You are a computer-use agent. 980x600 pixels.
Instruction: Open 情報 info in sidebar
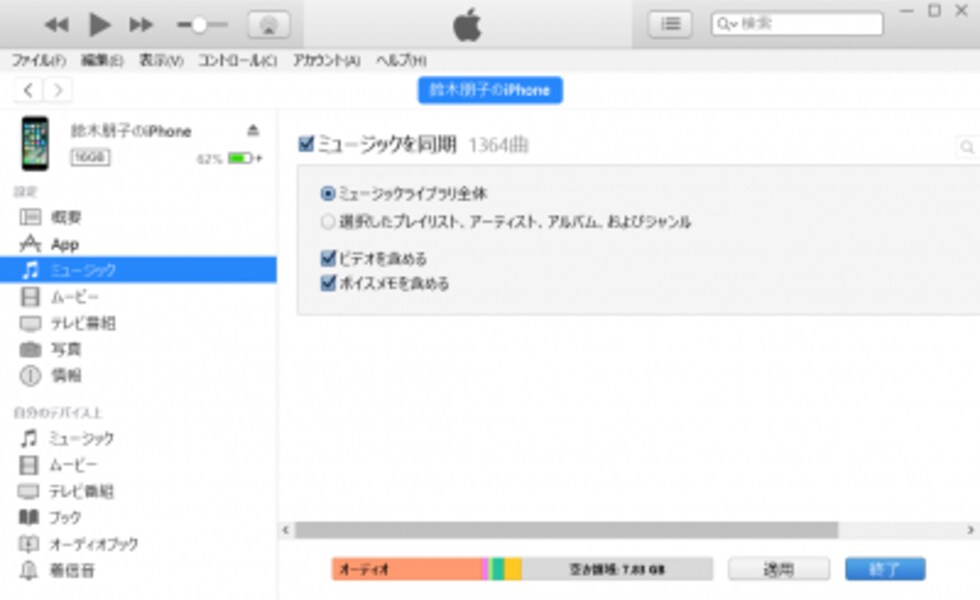(x=138, y=375)
